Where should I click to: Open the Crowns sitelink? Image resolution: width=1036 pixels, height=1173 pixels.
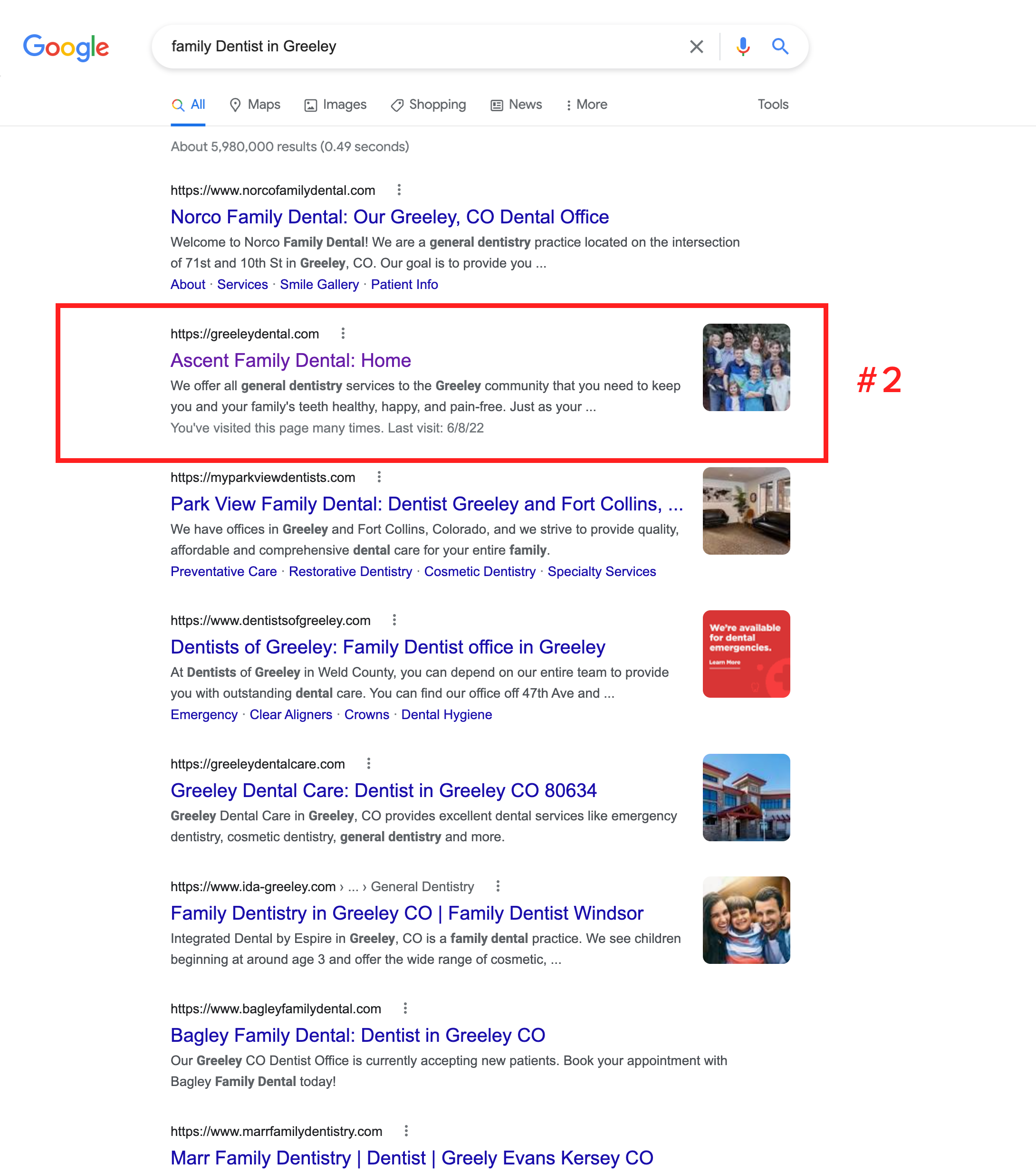click(x=366, y=714)
